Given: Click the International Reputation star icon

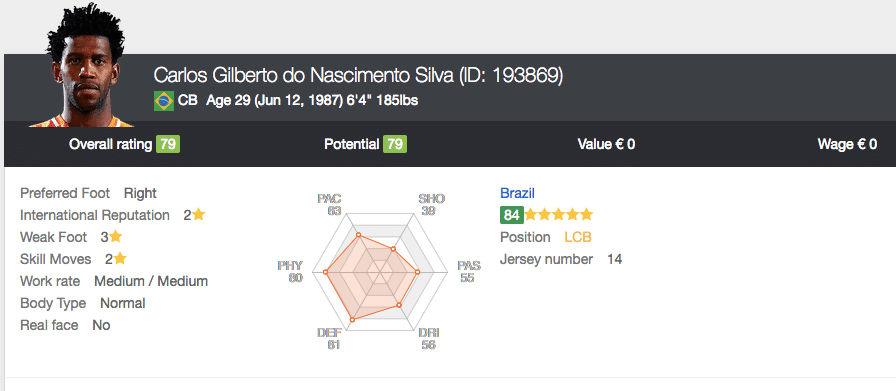Looking at the screenshot, I should 198,215.
